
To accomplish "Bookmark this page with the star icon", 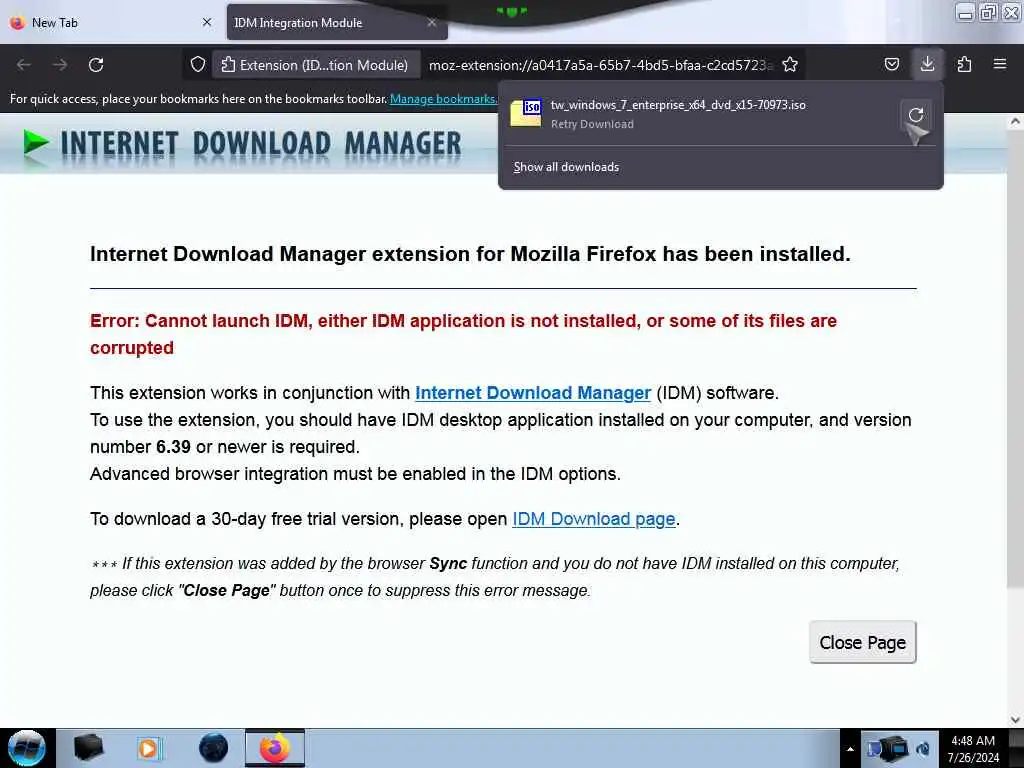I will click(790, 65).
